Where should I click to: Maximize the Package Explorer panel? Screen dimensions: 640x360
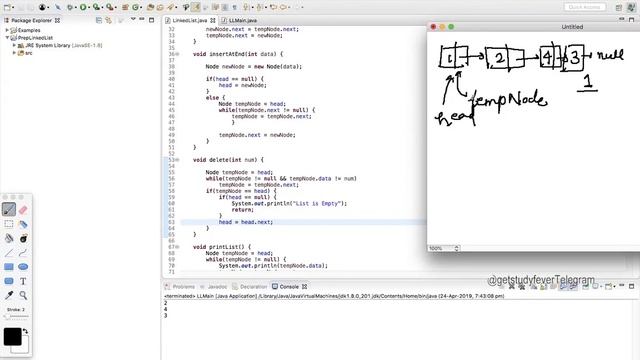(x=151, y=20)
